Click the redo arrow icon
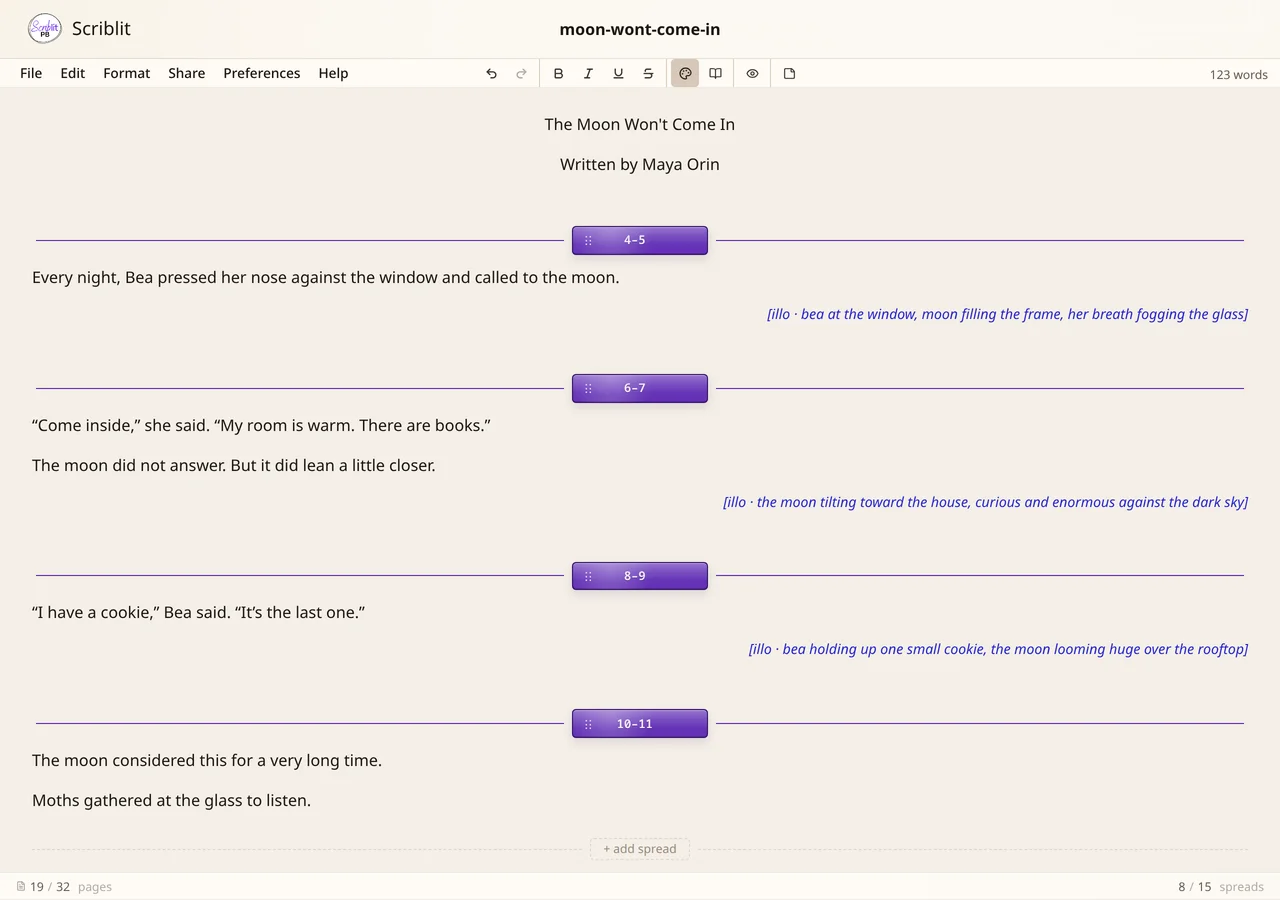The height and width of the screenshot is (900, 1280). click(521, 73)
